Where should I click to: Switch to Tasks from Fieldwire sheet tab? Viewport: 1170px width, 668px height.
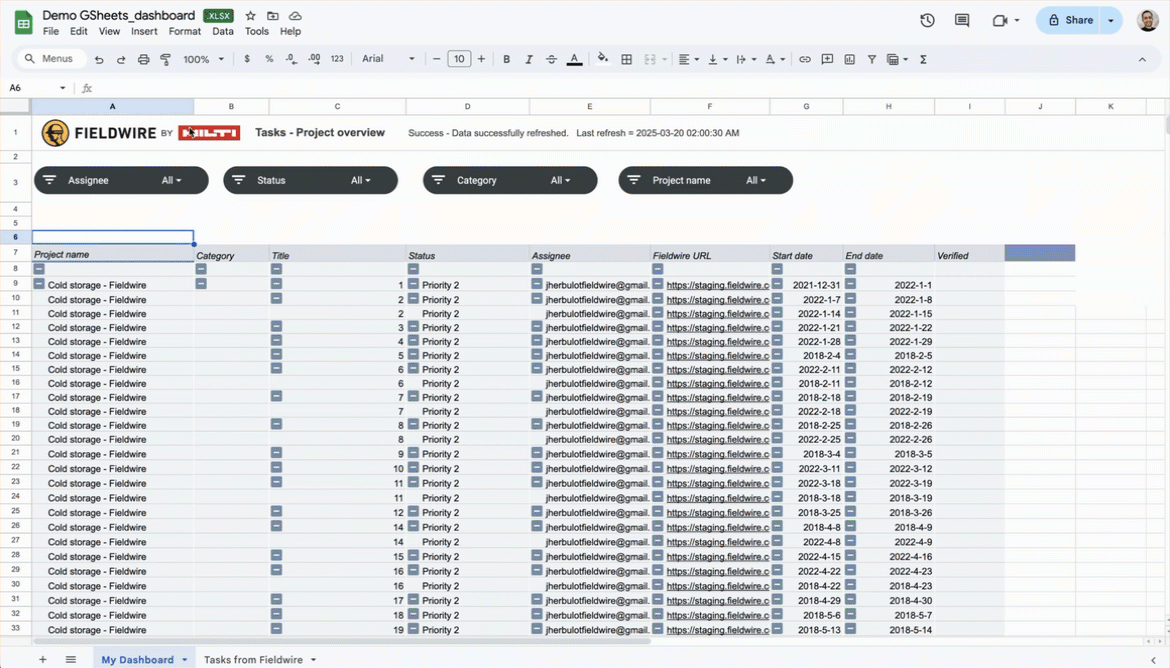[x=253, y=660]
